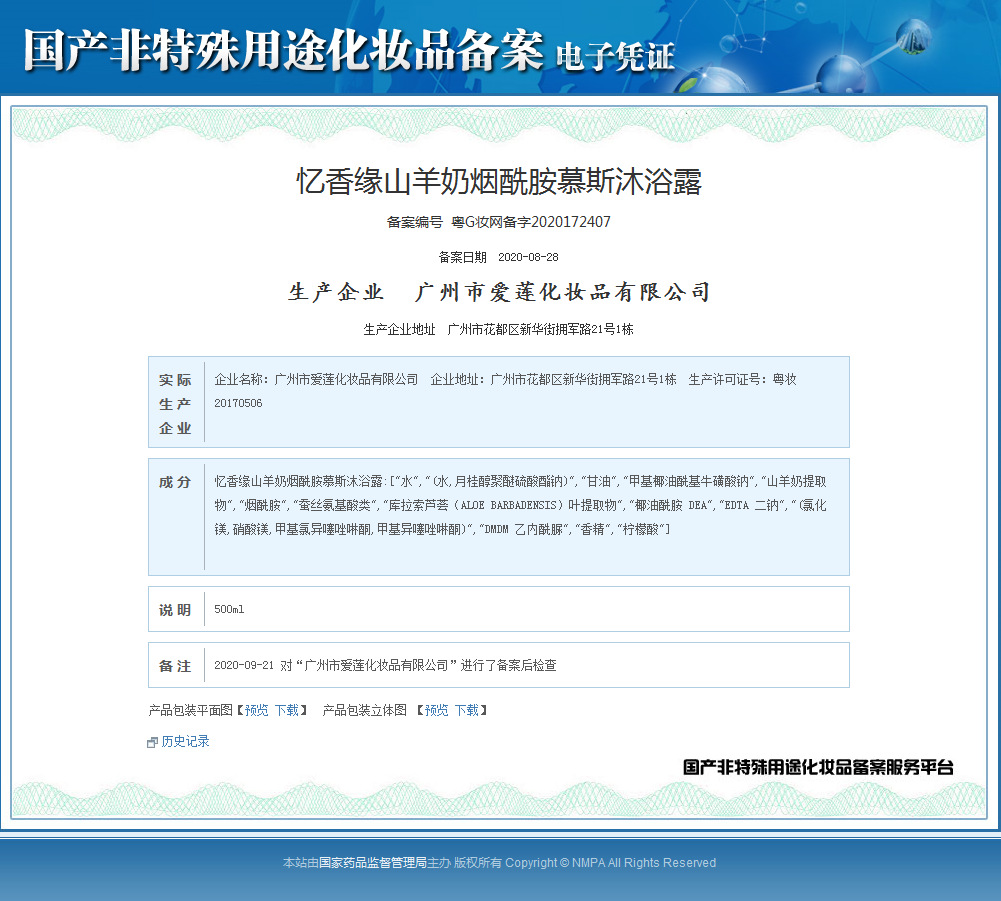Viewport: 1001px width, 901px height.
Task: Click the 备注 row label
Action: (175, 666)
